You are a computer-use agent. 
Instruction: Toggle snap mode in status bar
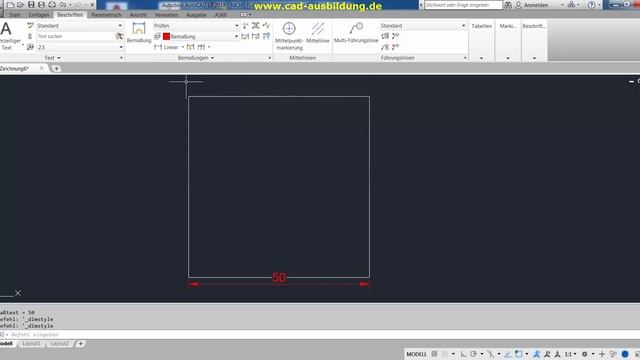tap(445, 354)
